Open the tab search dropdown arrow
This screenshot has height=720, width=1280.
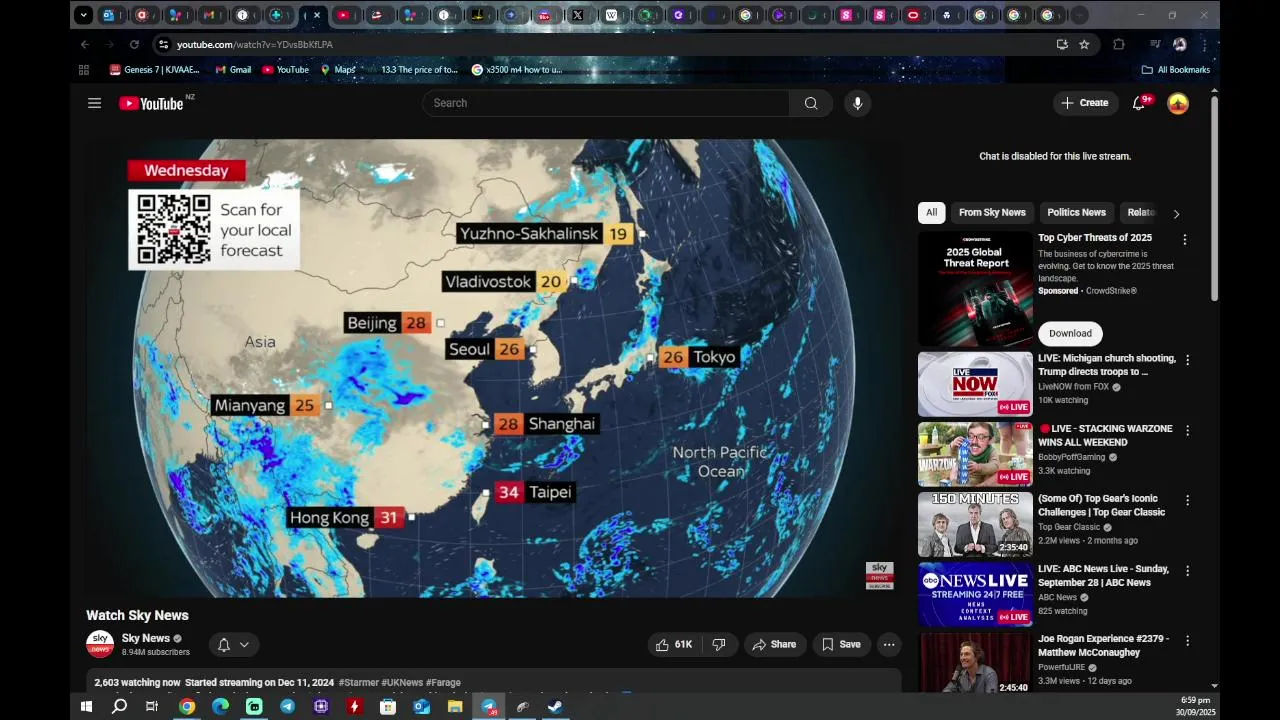click(x=84, y=15)
